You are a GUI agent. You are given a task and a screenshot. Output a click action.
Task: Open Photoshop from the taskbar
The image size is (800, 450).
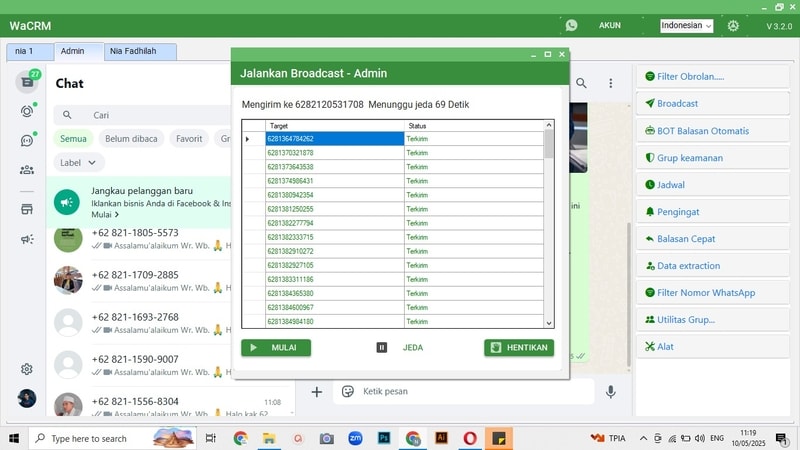pos(384,438)
